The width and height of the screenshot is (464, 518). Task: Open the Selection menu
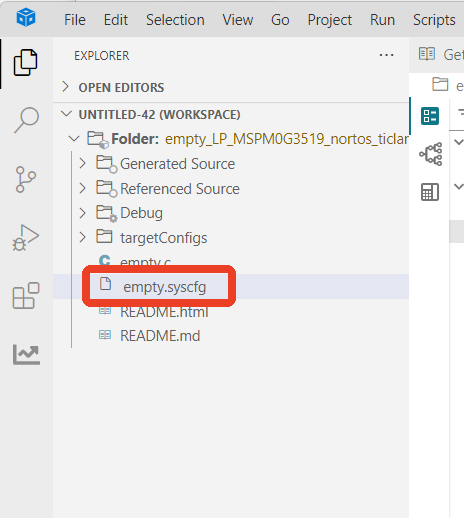pyautogui.click(x=175, y=20)
